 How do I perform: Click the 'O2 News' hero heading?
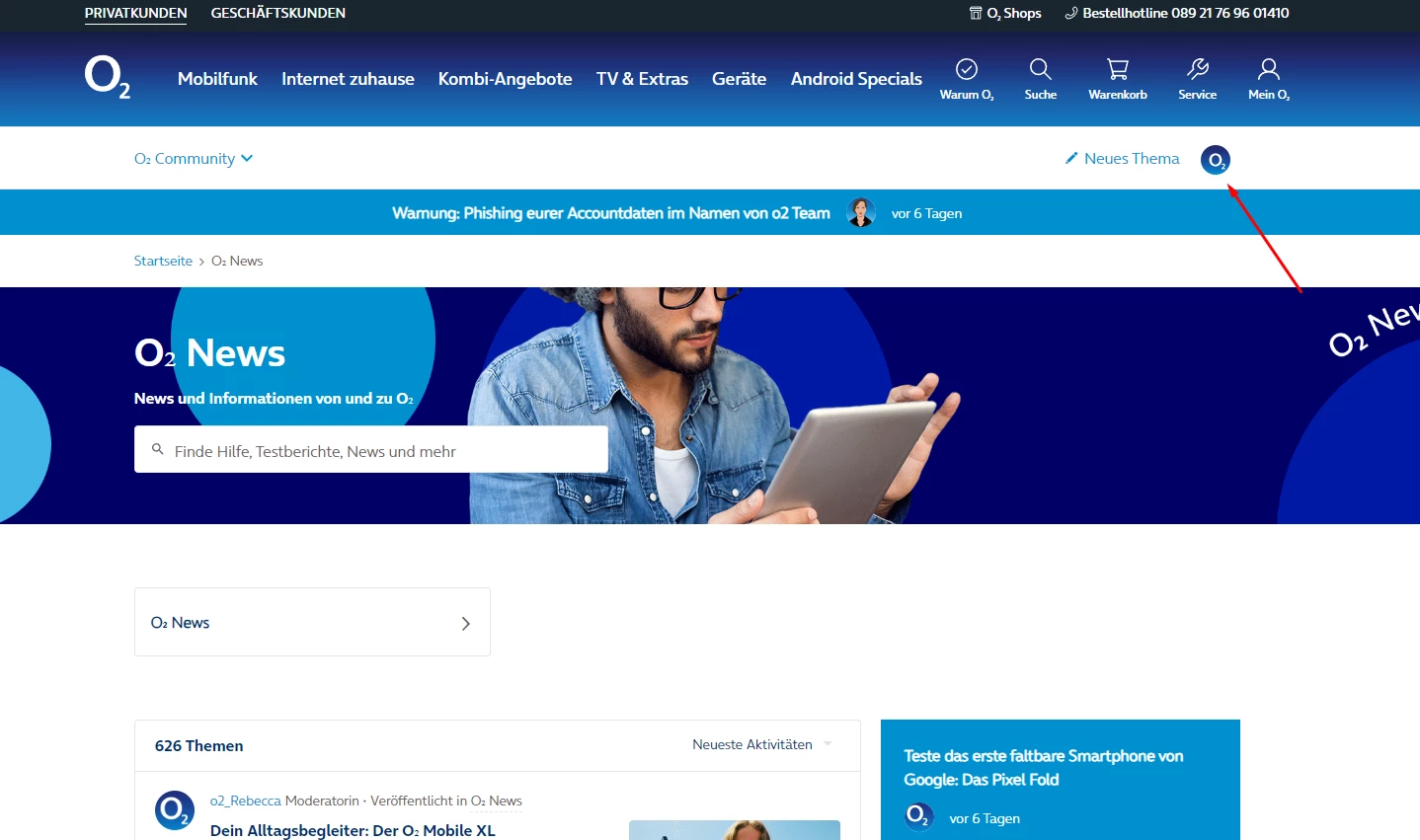209,352
